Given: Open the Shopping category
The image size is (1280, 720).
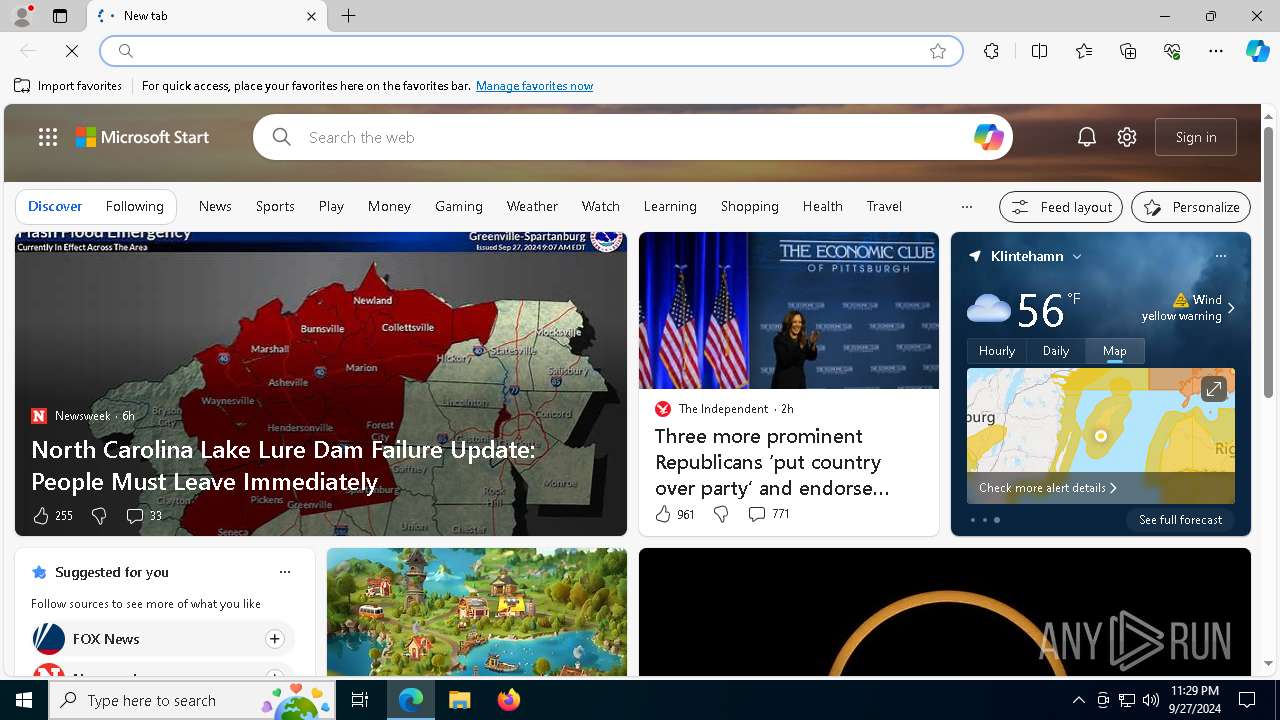Looking at the screenshot, I should 750,206.
